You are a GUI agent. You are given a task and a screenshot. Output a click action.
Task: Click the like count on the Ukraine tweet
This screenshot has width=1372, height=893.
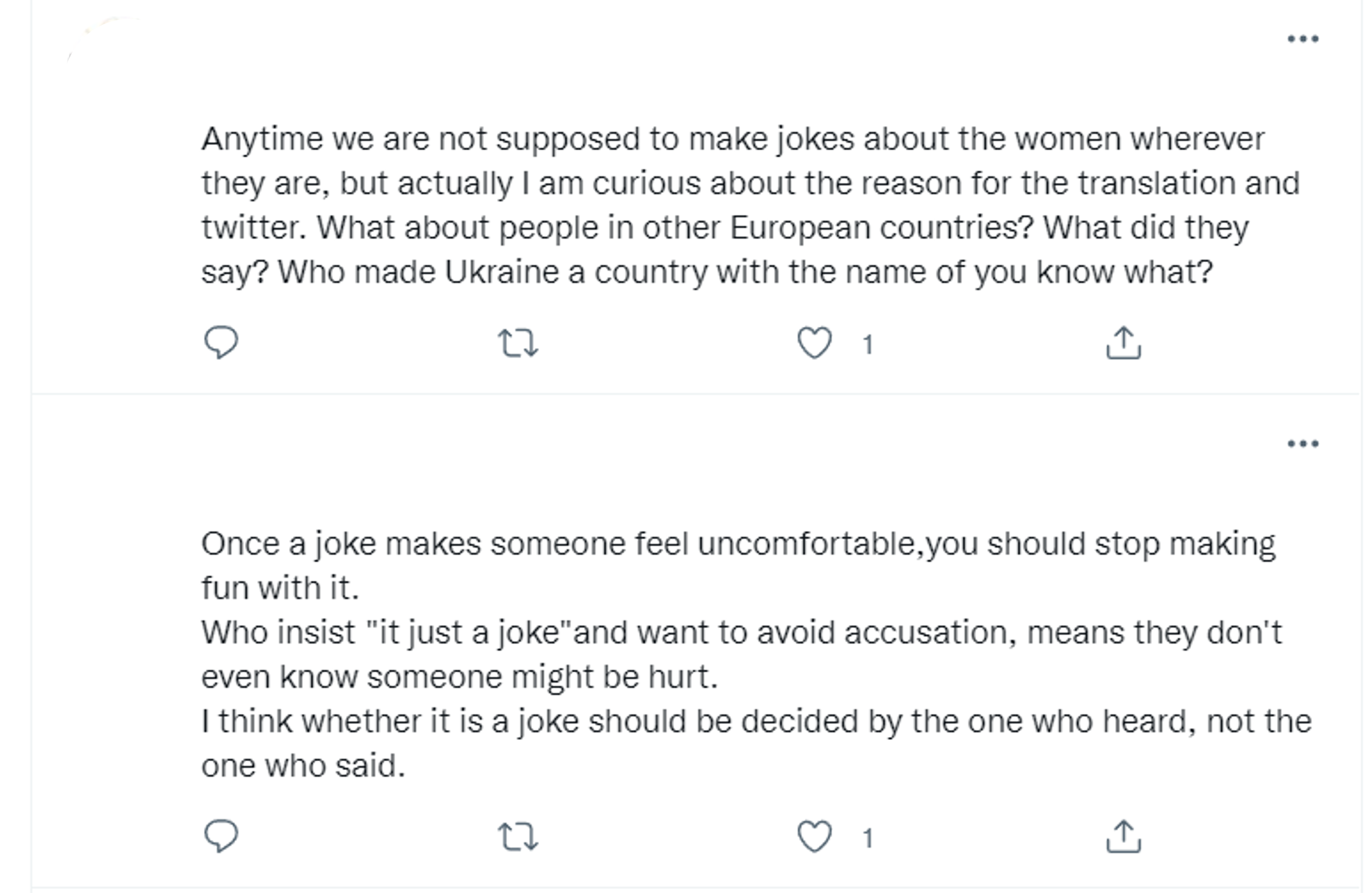click(x=868, y=345)
